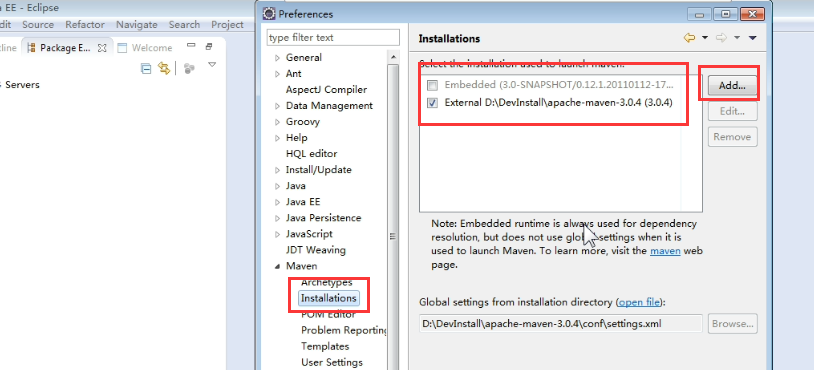
Task: Expand the Help preferences node
Action: [277, 138]
